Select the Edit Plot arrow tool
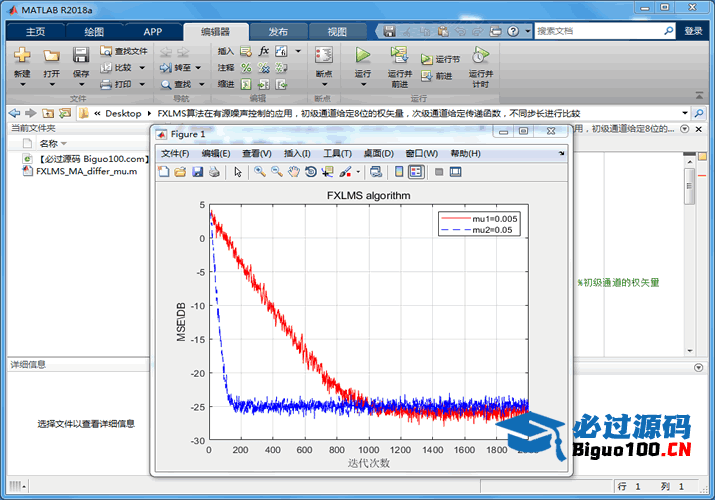Screen dimensions: 715x500 coord(238,172)
